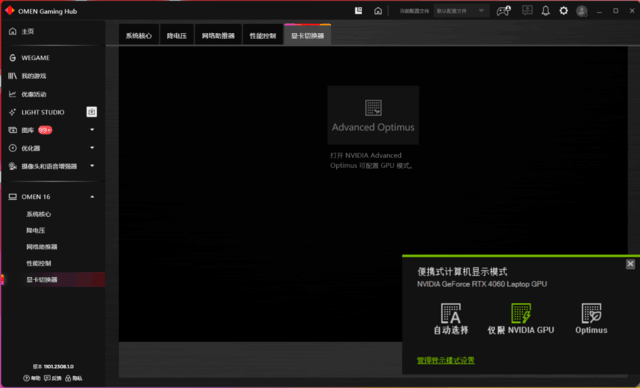Switch to the 性能控制 tab
640x388 pixels.
click(263, 35)
